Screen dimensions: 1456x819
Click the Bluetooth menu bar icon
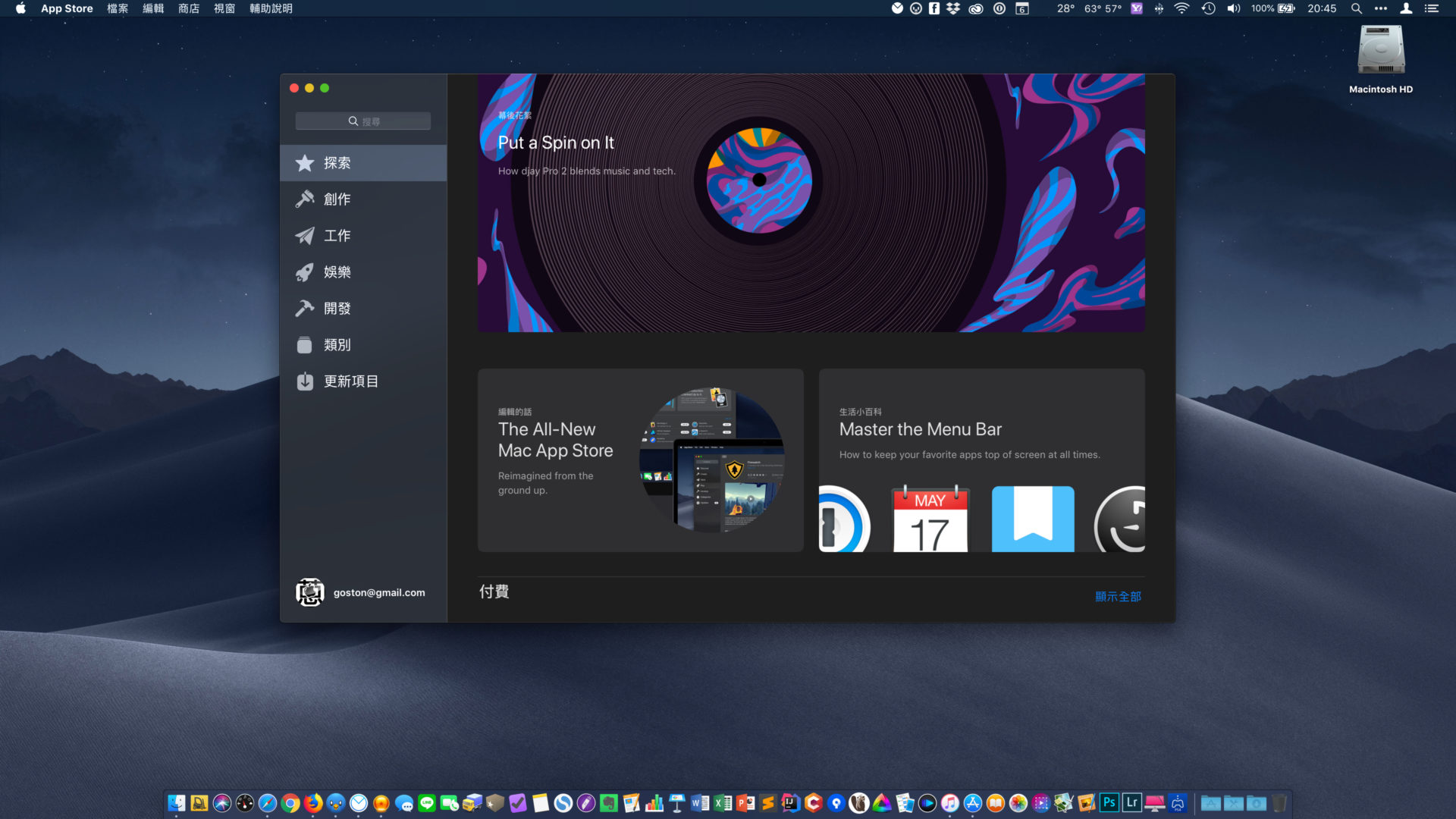coord(1159,8)
